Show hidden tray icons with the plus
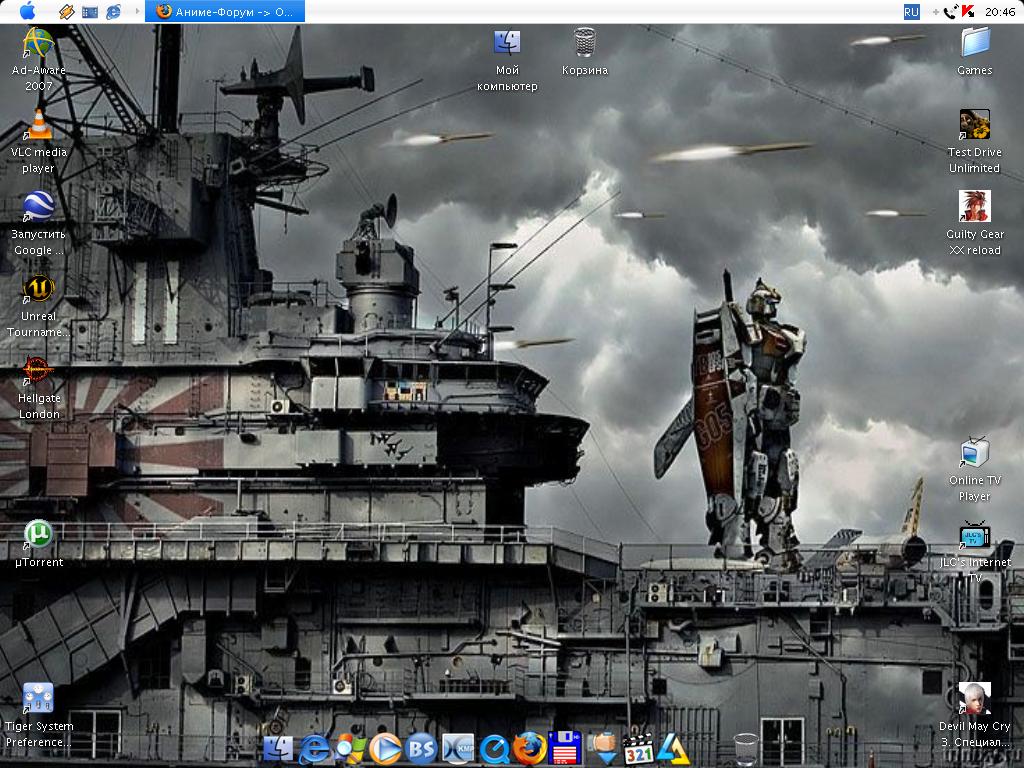This screenshot has width=1024, height=768. pos(936,12)
